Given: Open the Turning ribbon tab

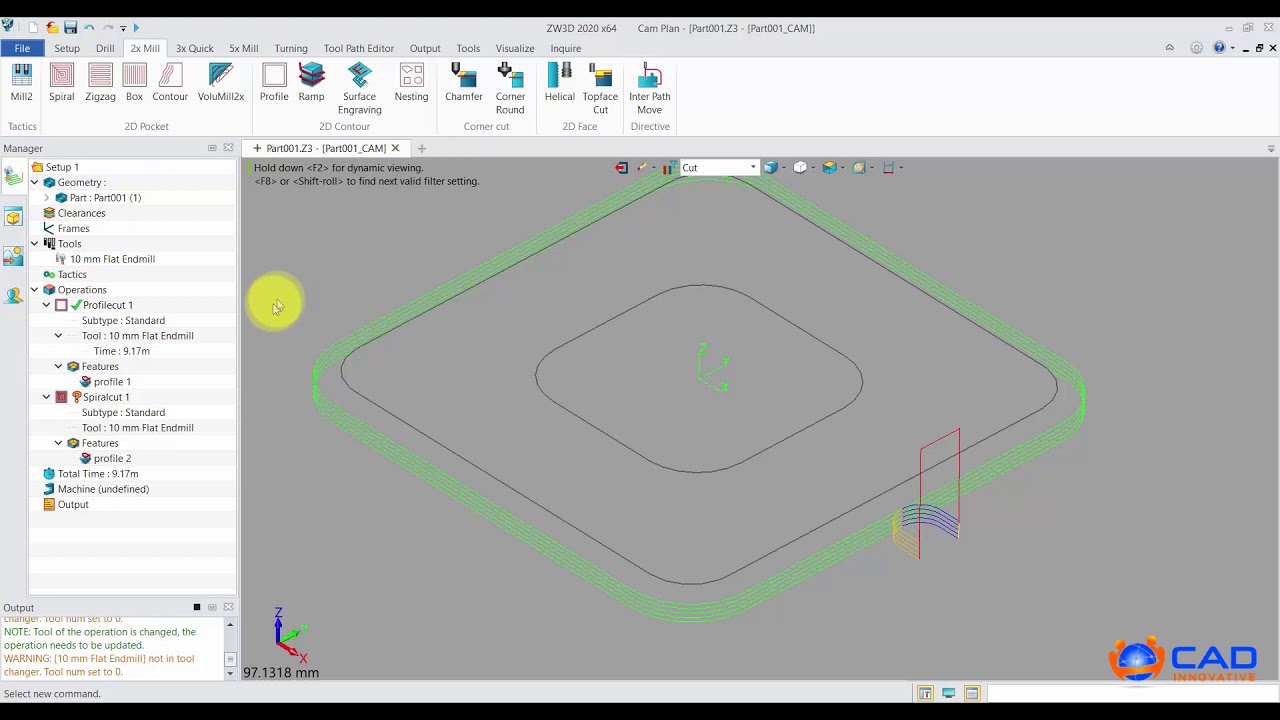Looking at the screenshot, I should coord(291,48).
